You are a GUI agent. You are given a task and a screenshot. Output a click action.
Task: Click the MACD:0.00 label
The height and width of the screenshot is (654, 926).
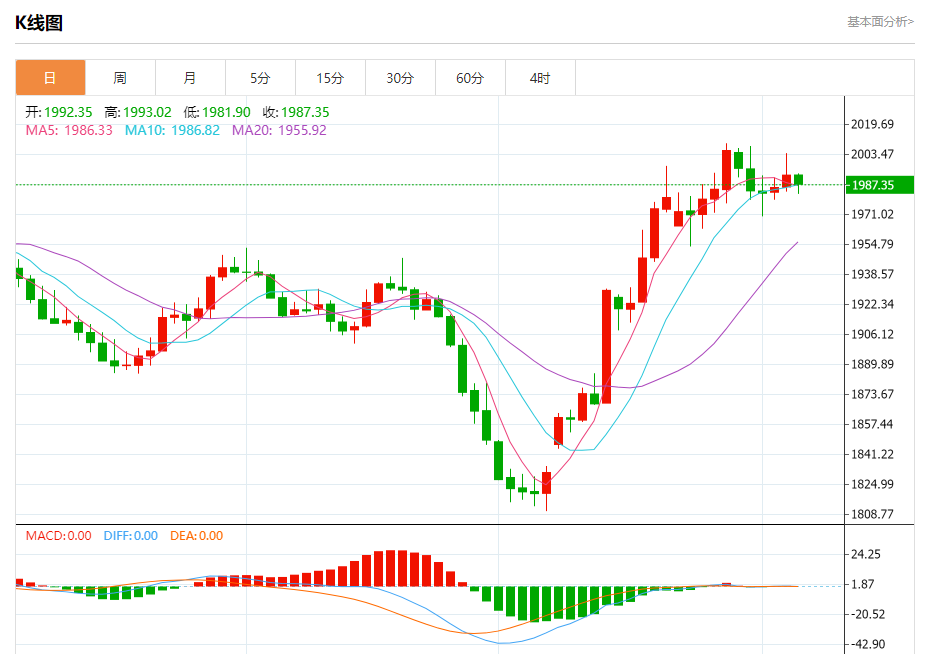pyautogui.click(x=58, y=536)
